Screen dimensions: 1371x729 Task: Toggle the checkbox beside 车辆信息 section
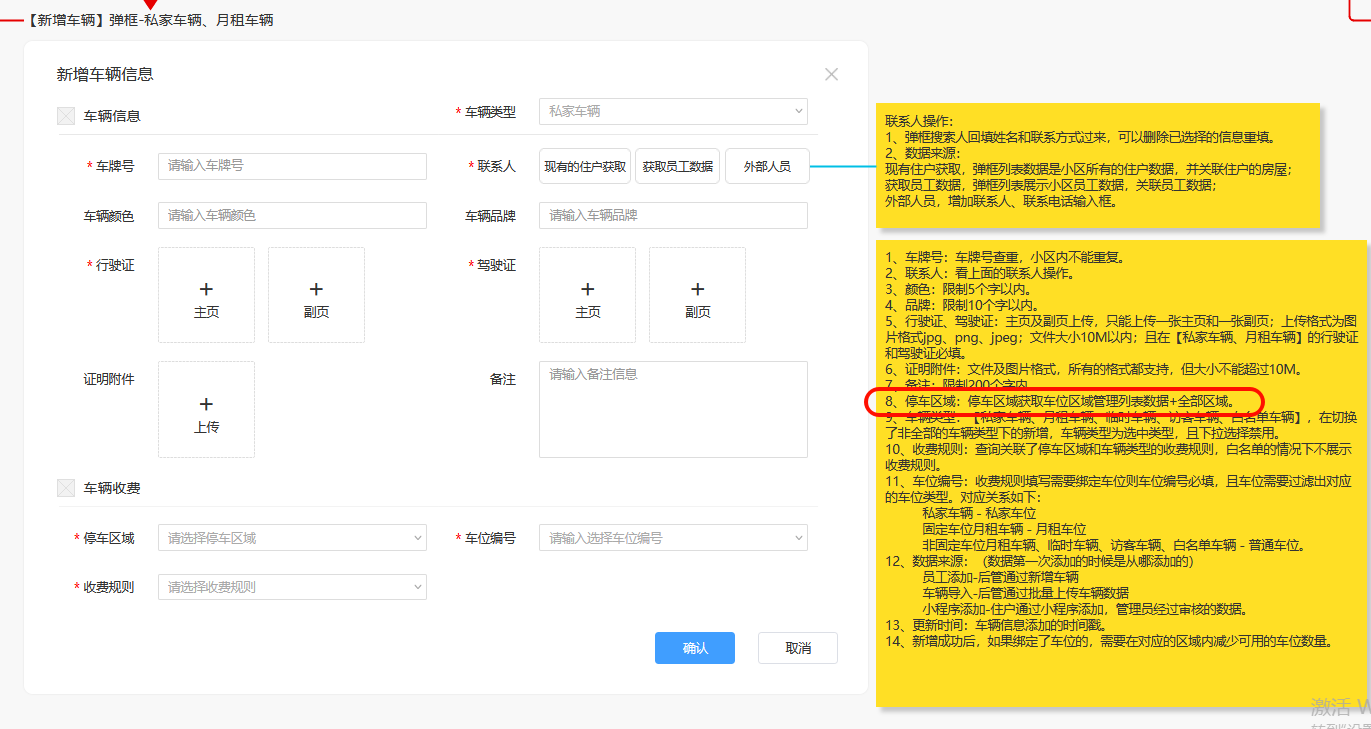pos(66,115)
